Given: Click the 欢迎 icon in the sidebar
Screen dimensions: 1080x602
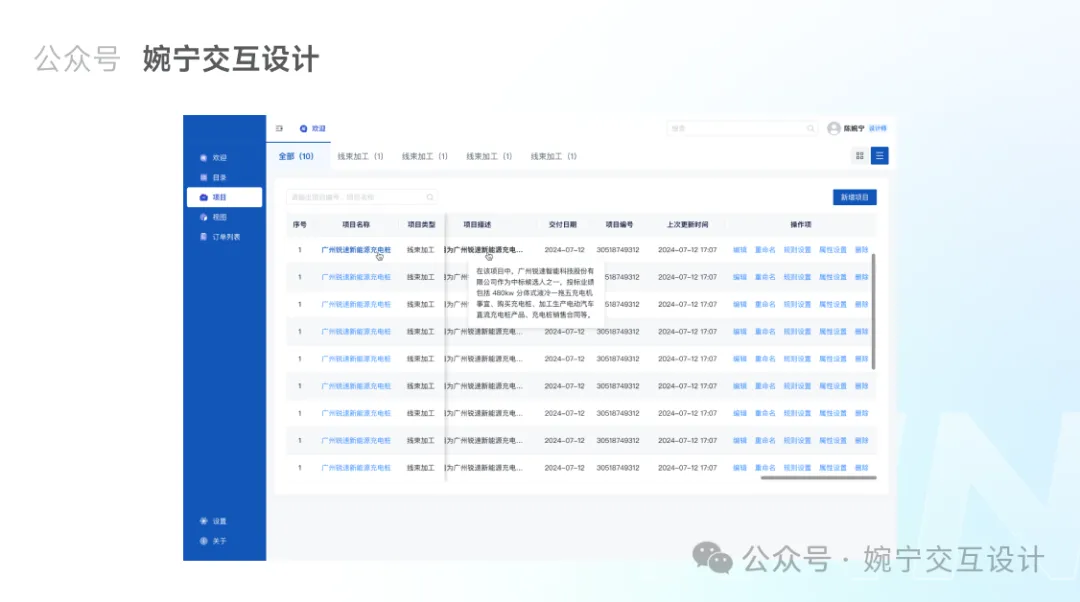Looking at the screenshot, I should click(203, 158).
